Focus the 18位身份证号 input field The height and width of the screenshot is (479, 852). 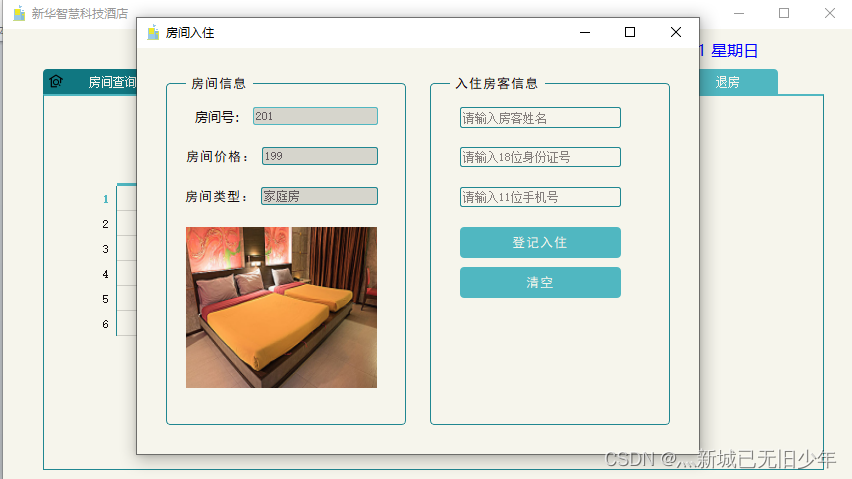(x=540, y=157)
